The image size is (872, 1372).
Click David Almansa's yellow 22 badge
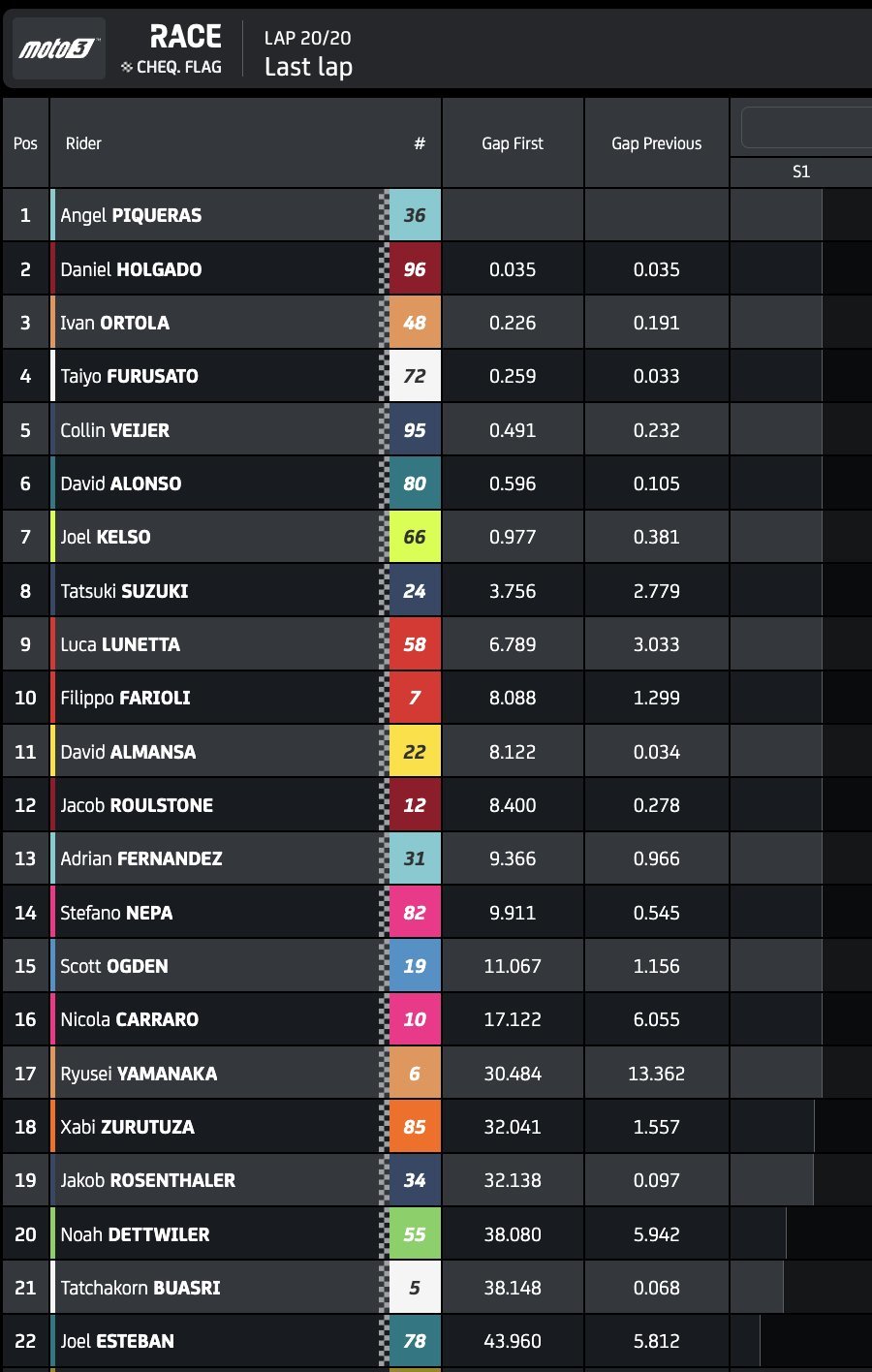[415, 752]
